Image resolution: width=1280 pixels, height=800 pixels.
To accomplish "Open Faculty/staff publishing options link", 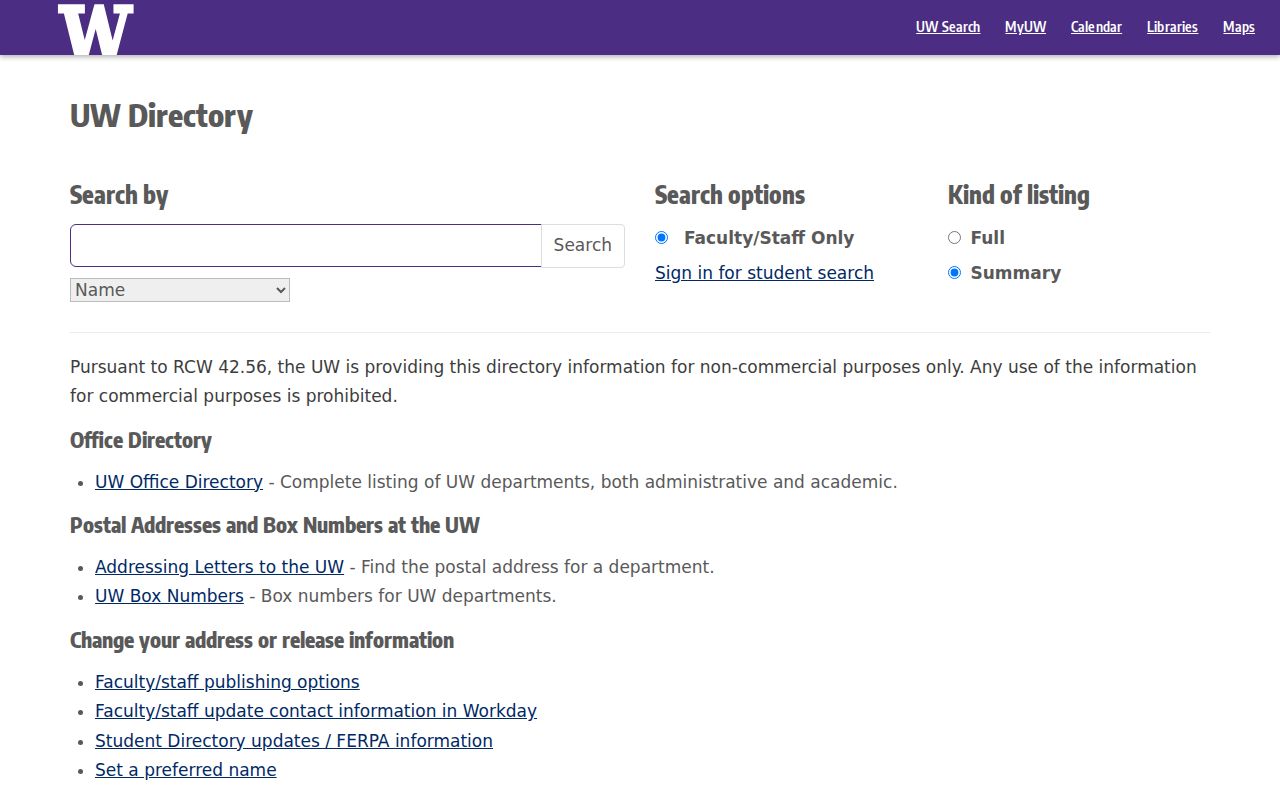I will click(227, 682).
